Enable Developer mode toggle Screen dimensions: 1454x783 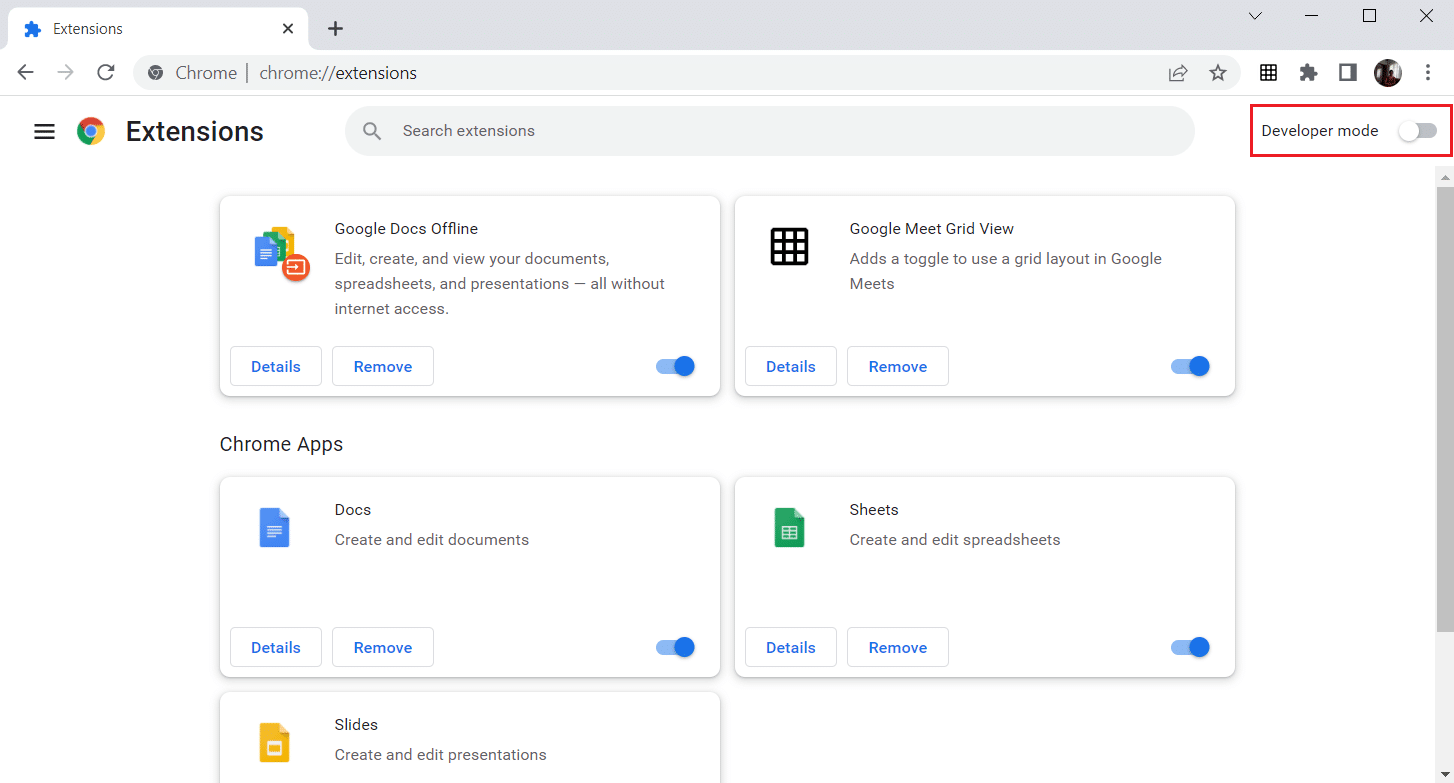1418,131
